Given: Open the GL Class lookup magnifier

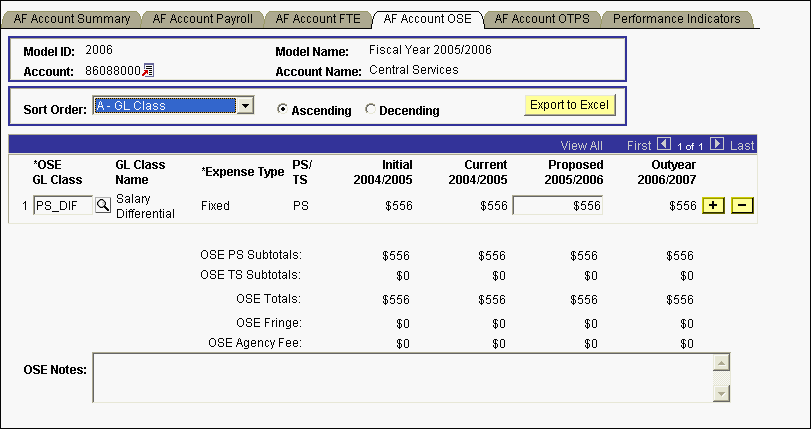Looking at the screenshot, I should [x=103, y=205].
